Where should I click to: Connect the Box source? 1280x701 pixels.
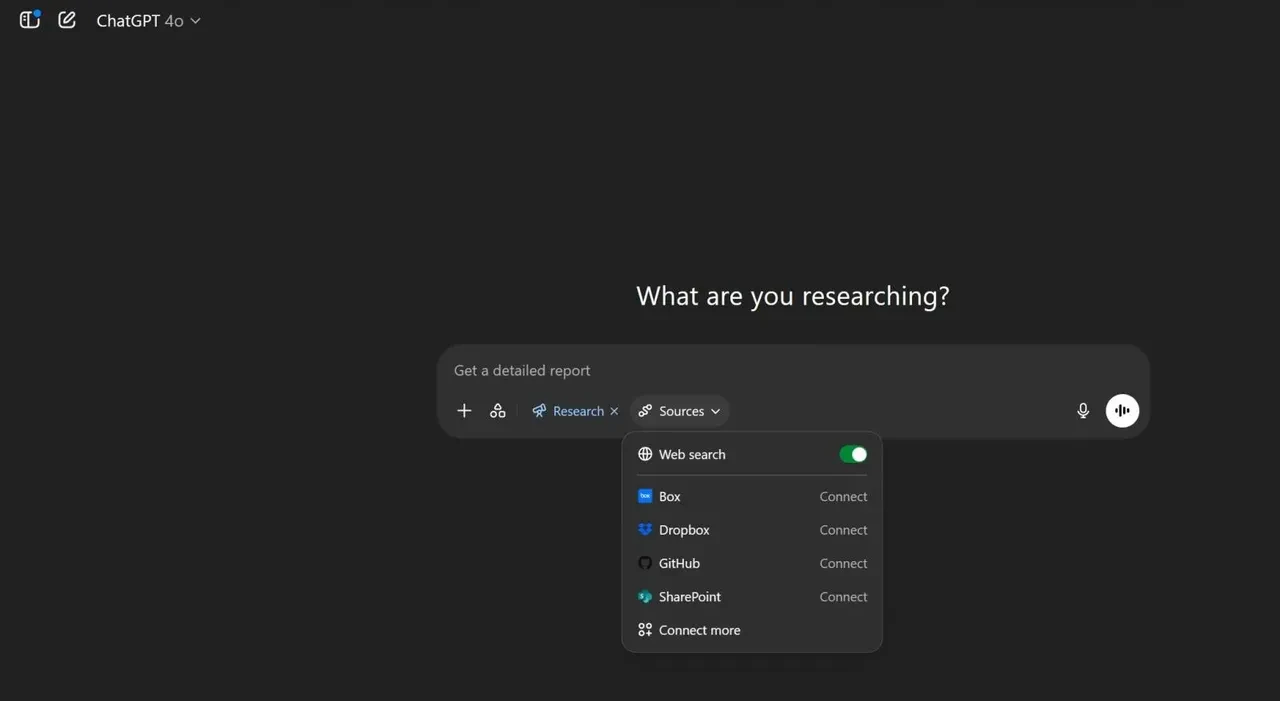click(843, 497)
